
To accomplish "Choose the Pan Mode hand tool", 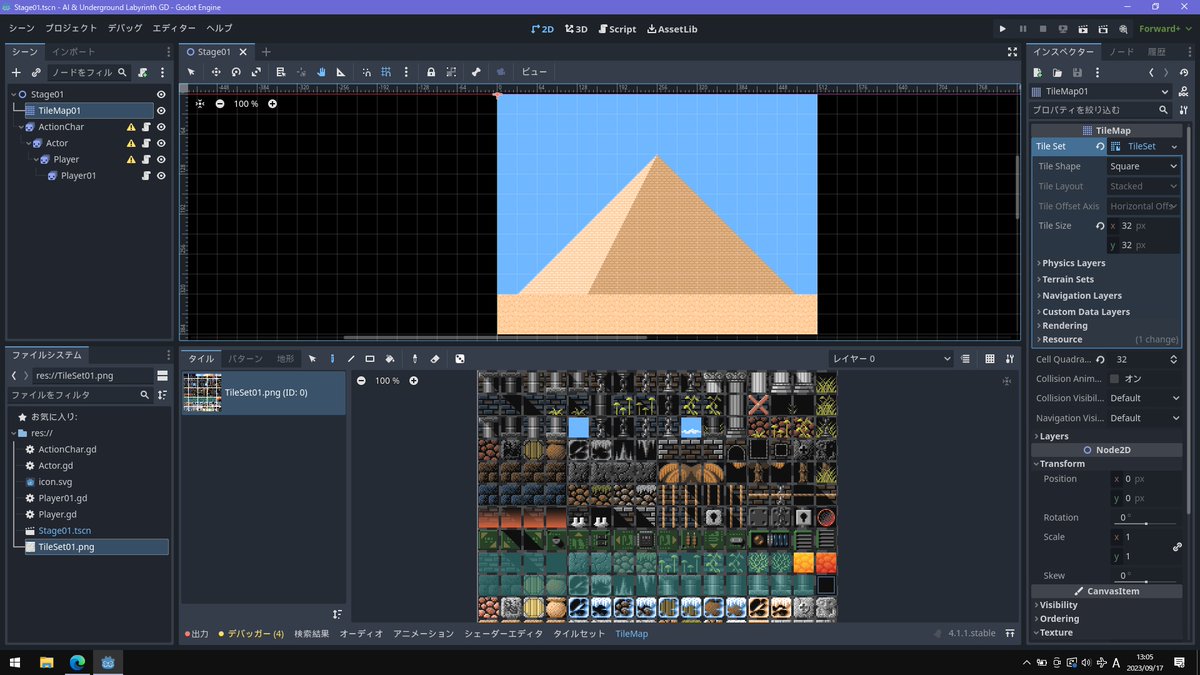I will click(321, 72).
